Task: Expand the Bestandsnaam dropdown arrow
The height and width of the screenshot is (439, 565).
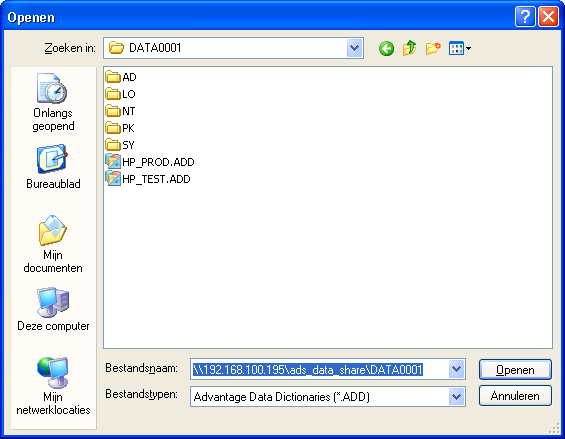Action: tap(457, 369)
